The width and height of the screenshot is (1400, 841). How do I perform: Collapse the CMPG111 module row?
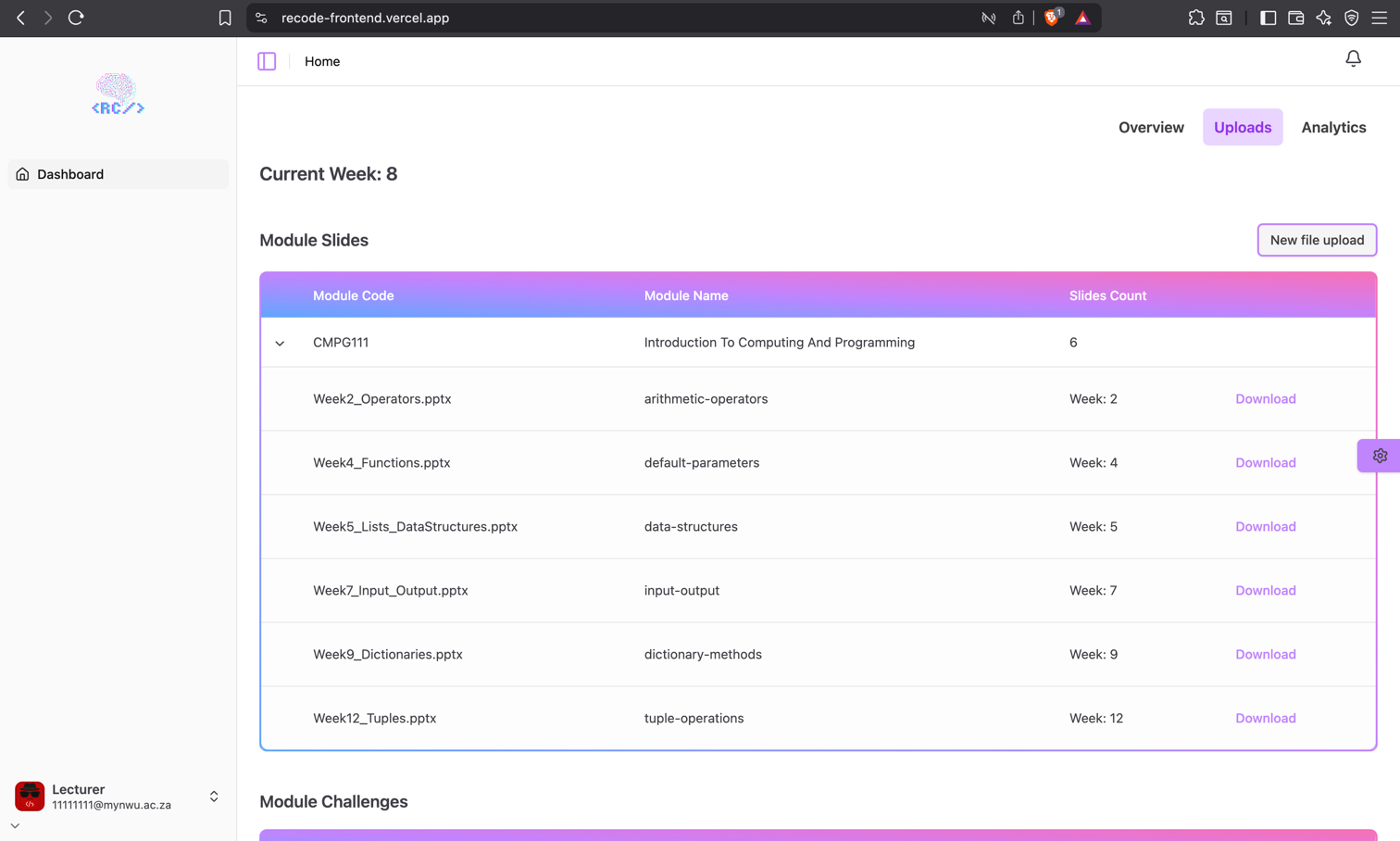280,344
